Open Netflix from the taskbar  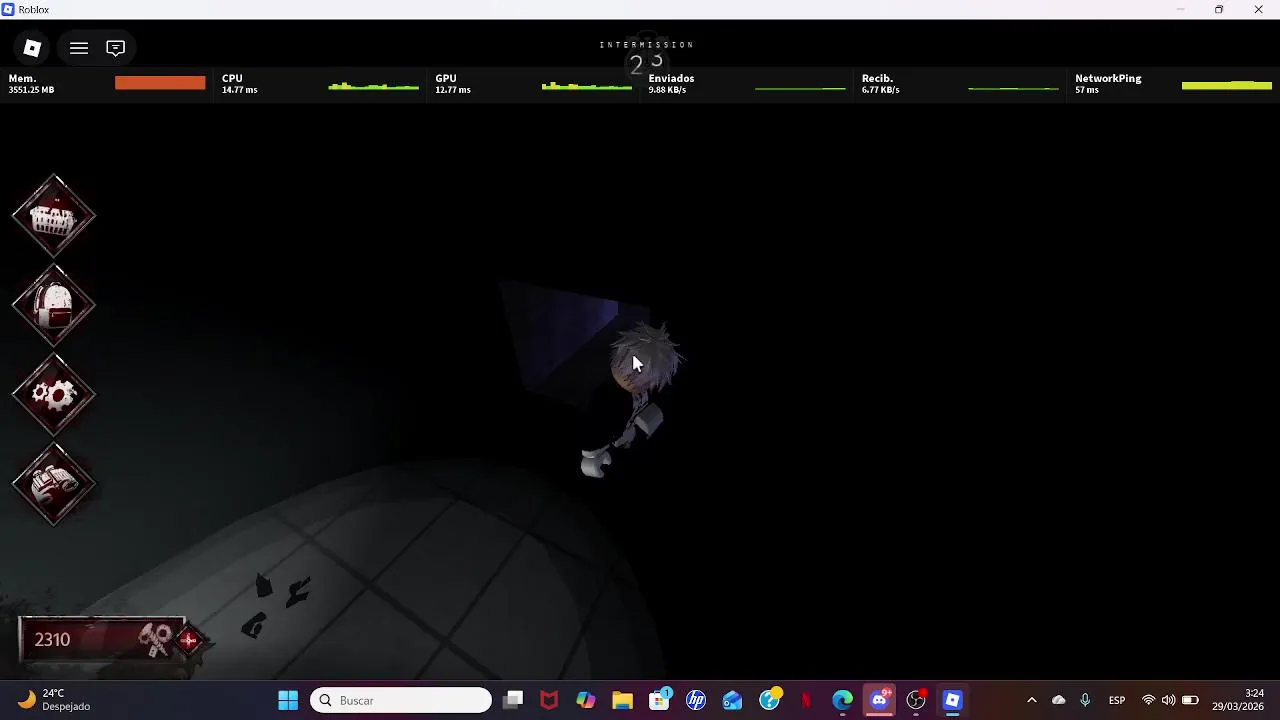806,700
